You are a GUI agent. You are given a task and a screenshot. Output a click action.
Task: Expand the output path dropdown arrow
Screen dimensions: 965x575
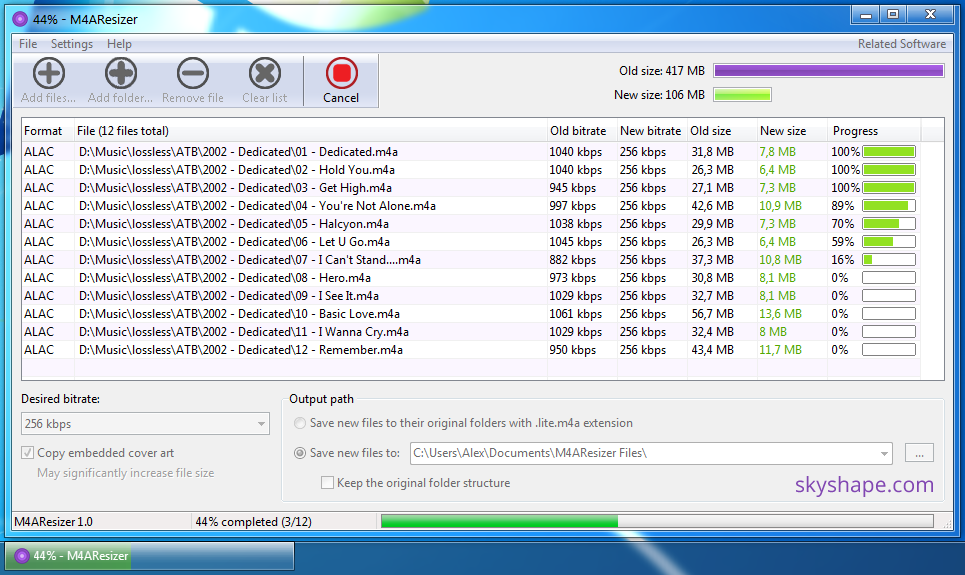click(884, 453)
